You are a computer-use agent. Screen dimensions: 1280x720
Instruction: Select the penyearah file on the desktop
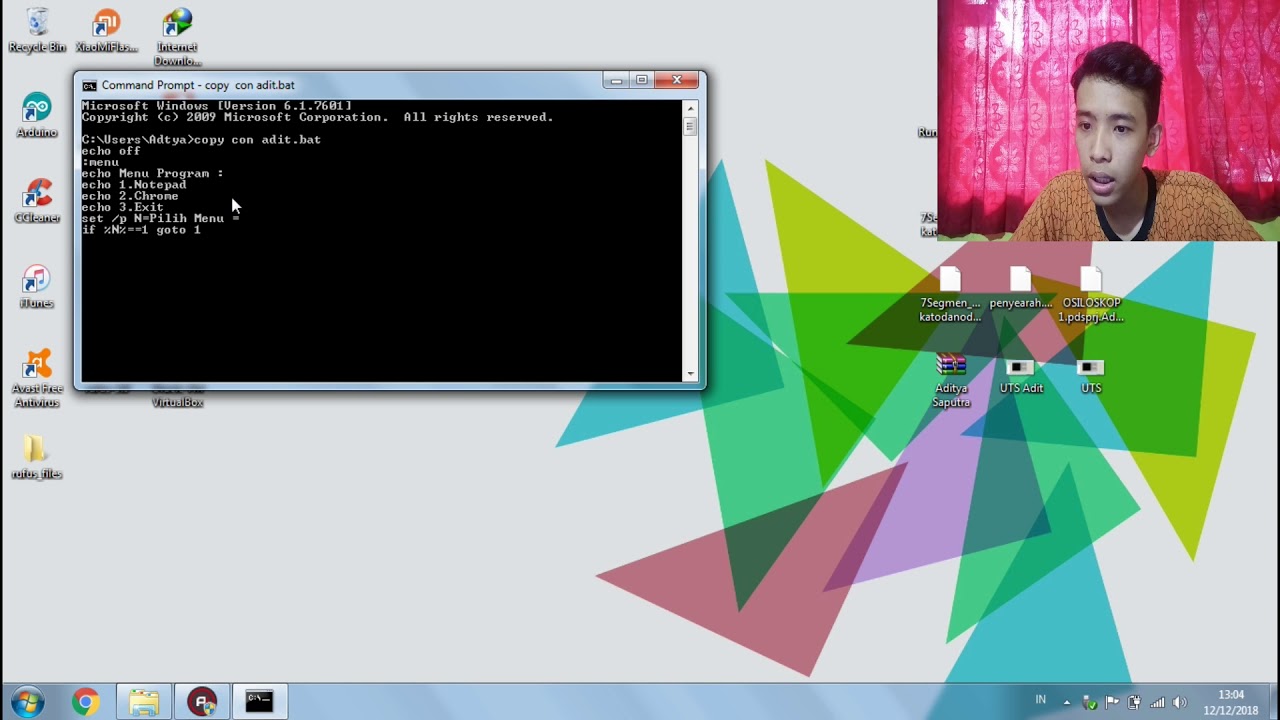[1021, 288]
